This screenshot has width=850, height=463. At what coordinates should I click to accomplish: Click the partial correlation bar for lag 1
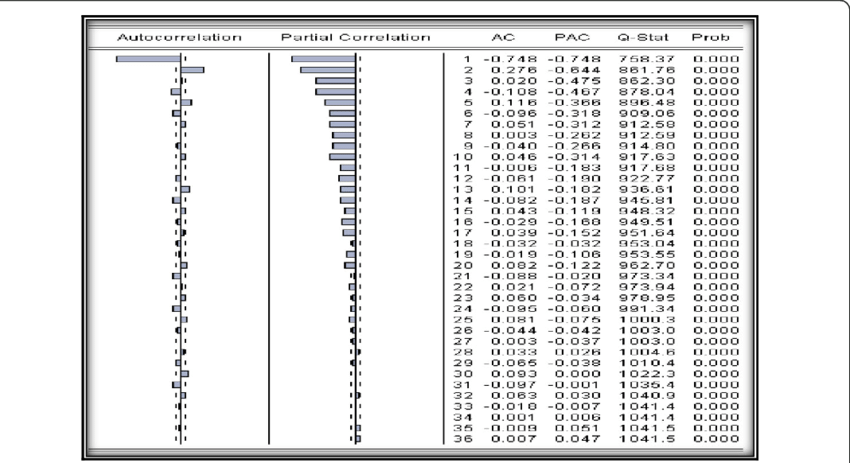pyautogui.click(x=324, y=59)
